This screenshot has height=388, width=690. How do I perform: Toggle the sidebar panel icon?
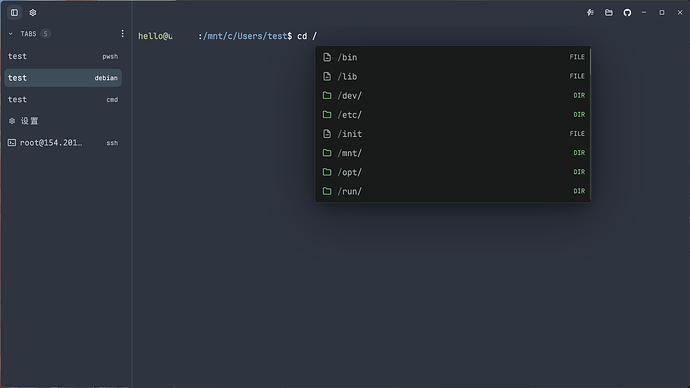[15, 13]
